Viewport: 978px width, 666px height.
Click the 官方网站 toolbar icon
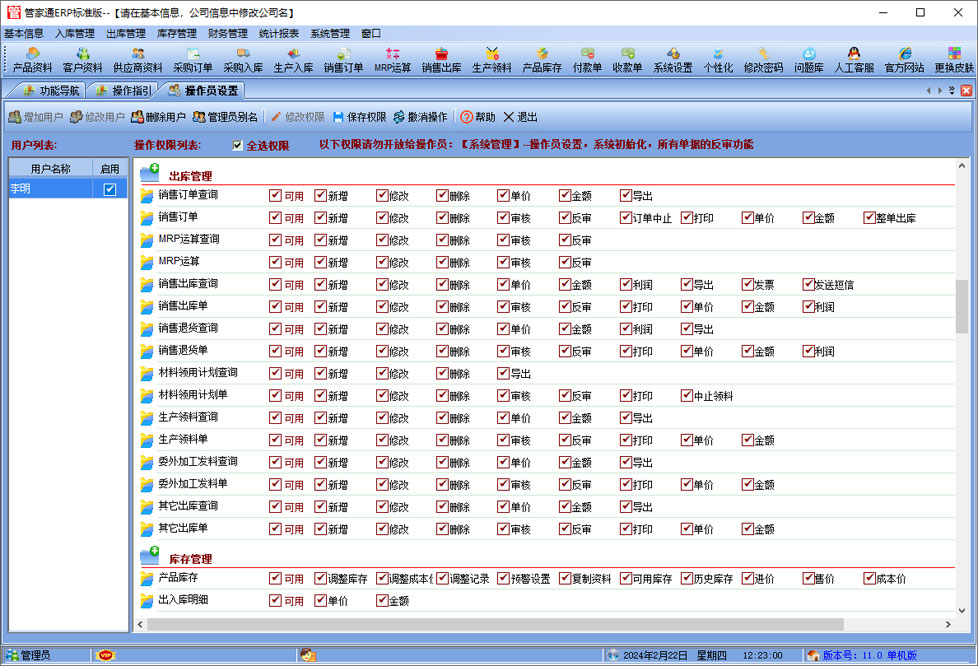pyautogui.click(x=904, y=60)
